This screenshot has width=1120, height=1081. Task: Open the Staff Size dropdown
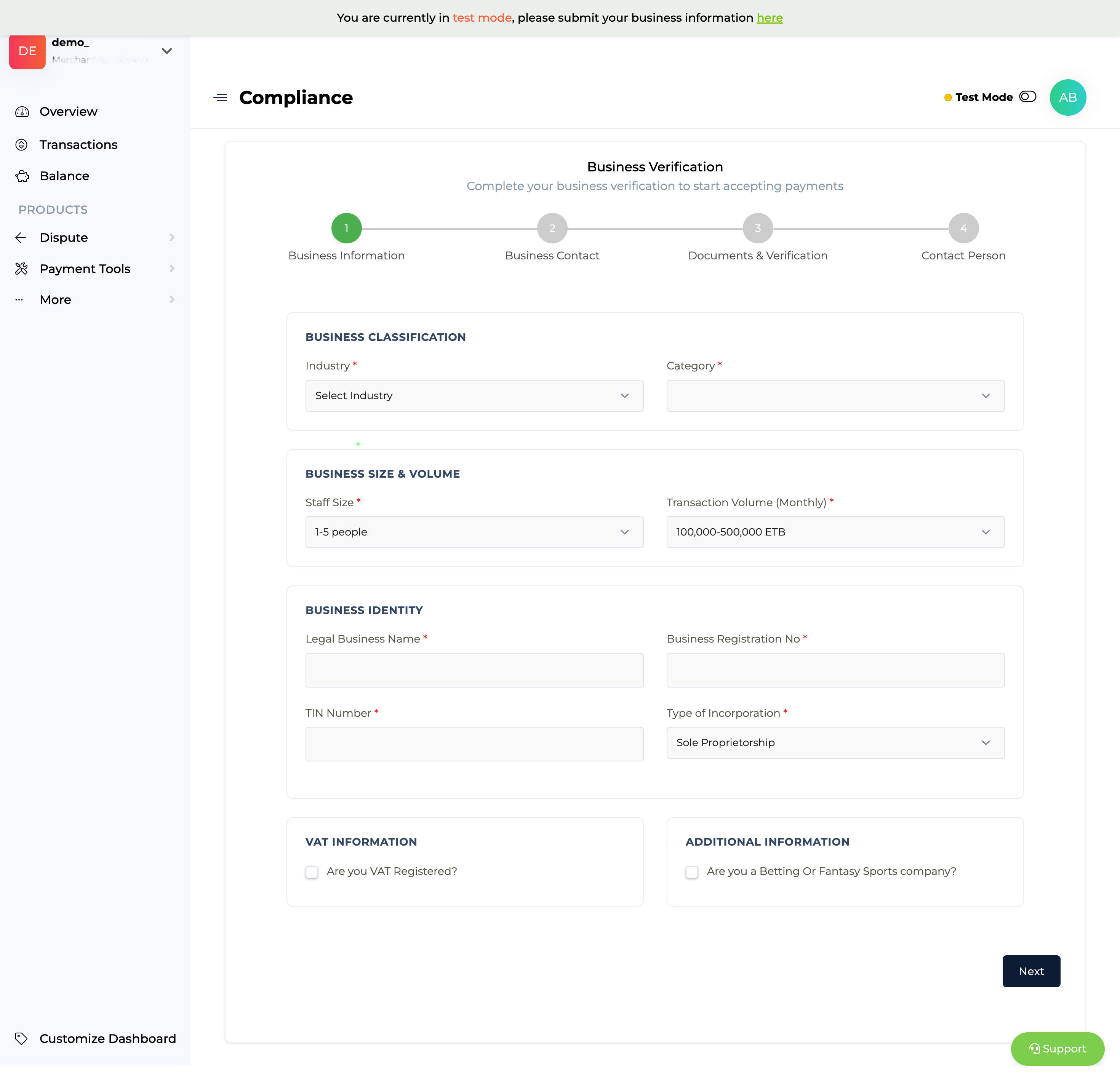click(x=474, y=532)
